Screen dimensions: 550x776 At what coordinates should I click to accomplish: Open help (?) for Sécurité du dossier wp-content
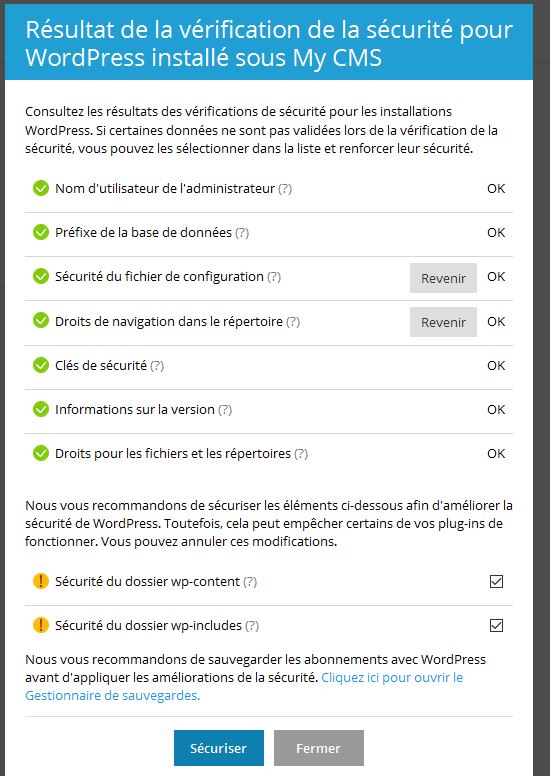point(250,582)
